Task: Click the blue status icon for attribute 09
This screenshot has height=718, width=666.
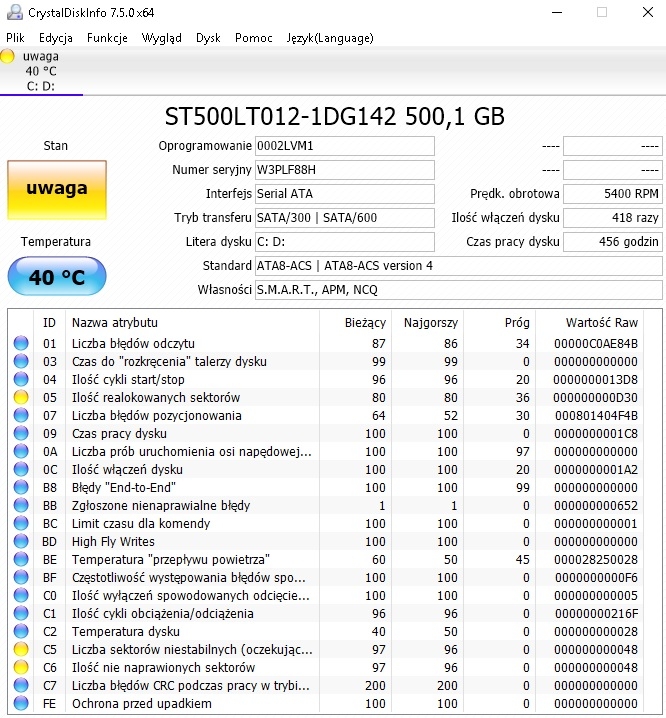Action: (21, 433)
